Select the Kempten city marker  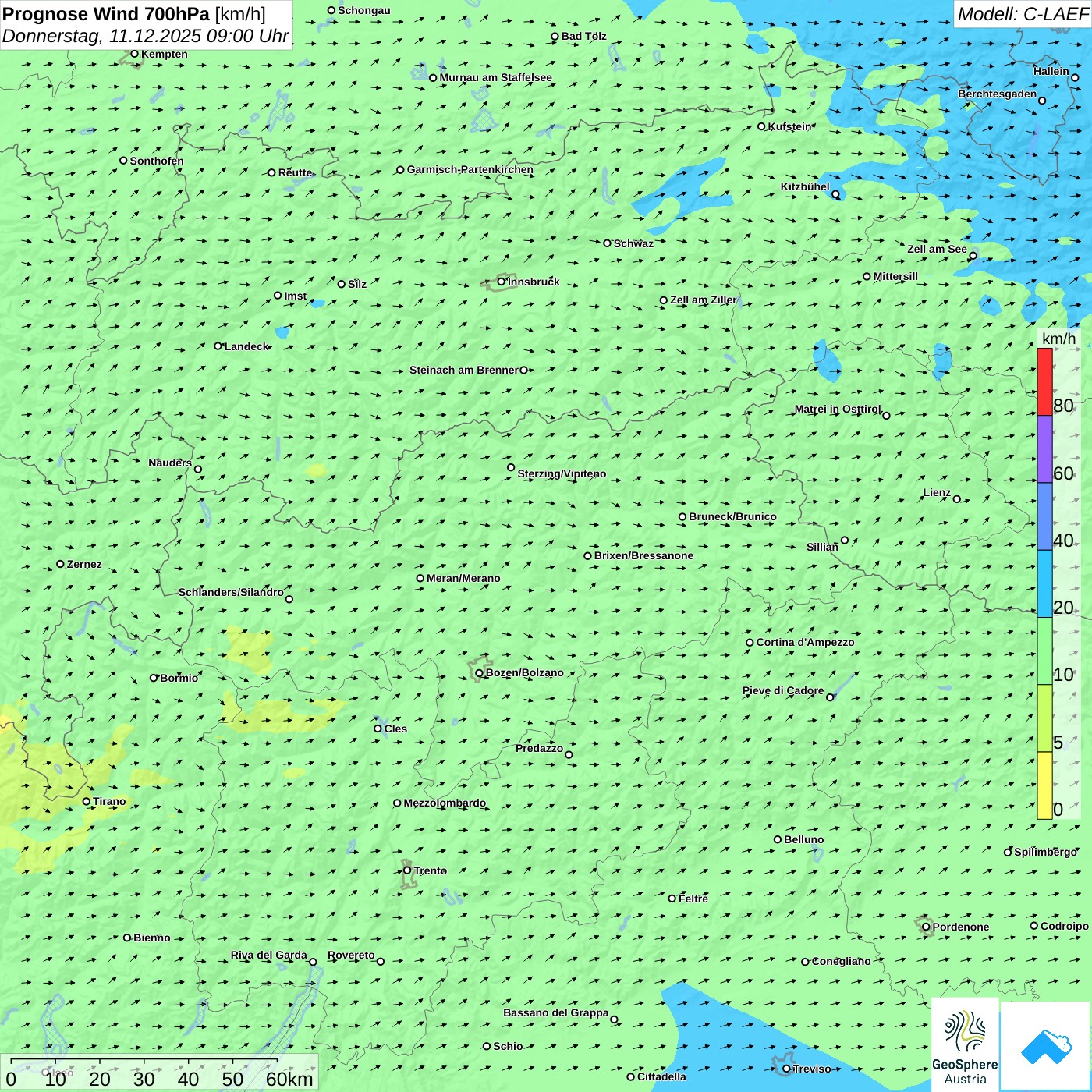click(x=134, y=54)
